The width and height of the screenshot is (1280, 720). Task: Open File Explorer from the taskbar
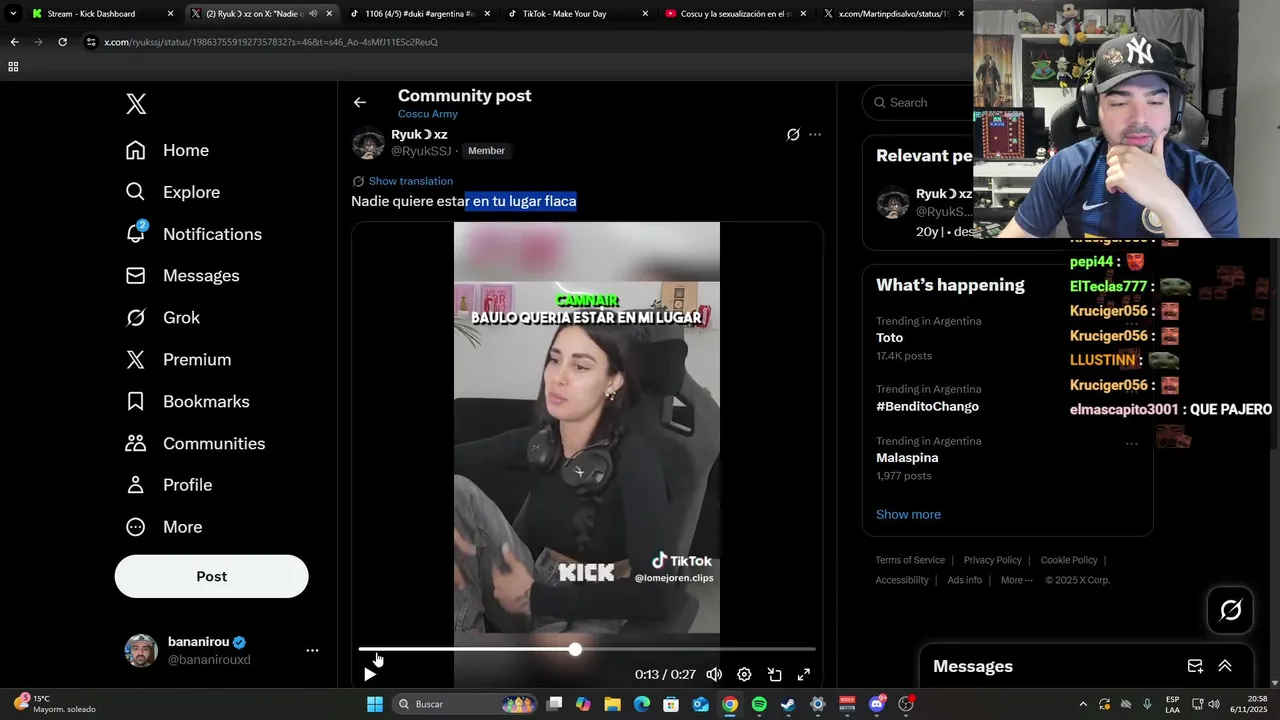[x=612, y=704]
